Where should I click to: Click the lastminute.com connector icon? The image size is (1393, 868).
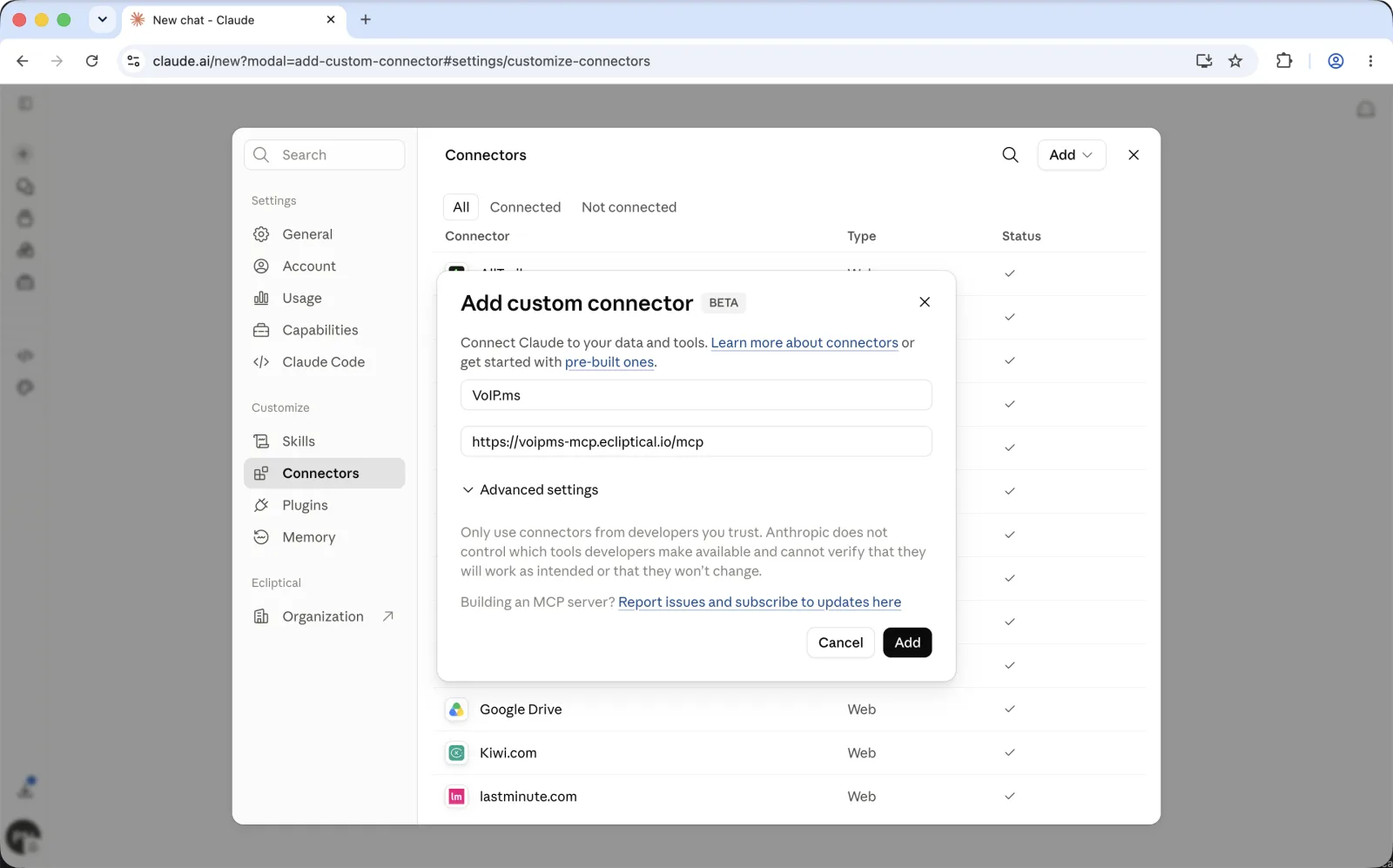pyautogui.click(x=456, y=797)
